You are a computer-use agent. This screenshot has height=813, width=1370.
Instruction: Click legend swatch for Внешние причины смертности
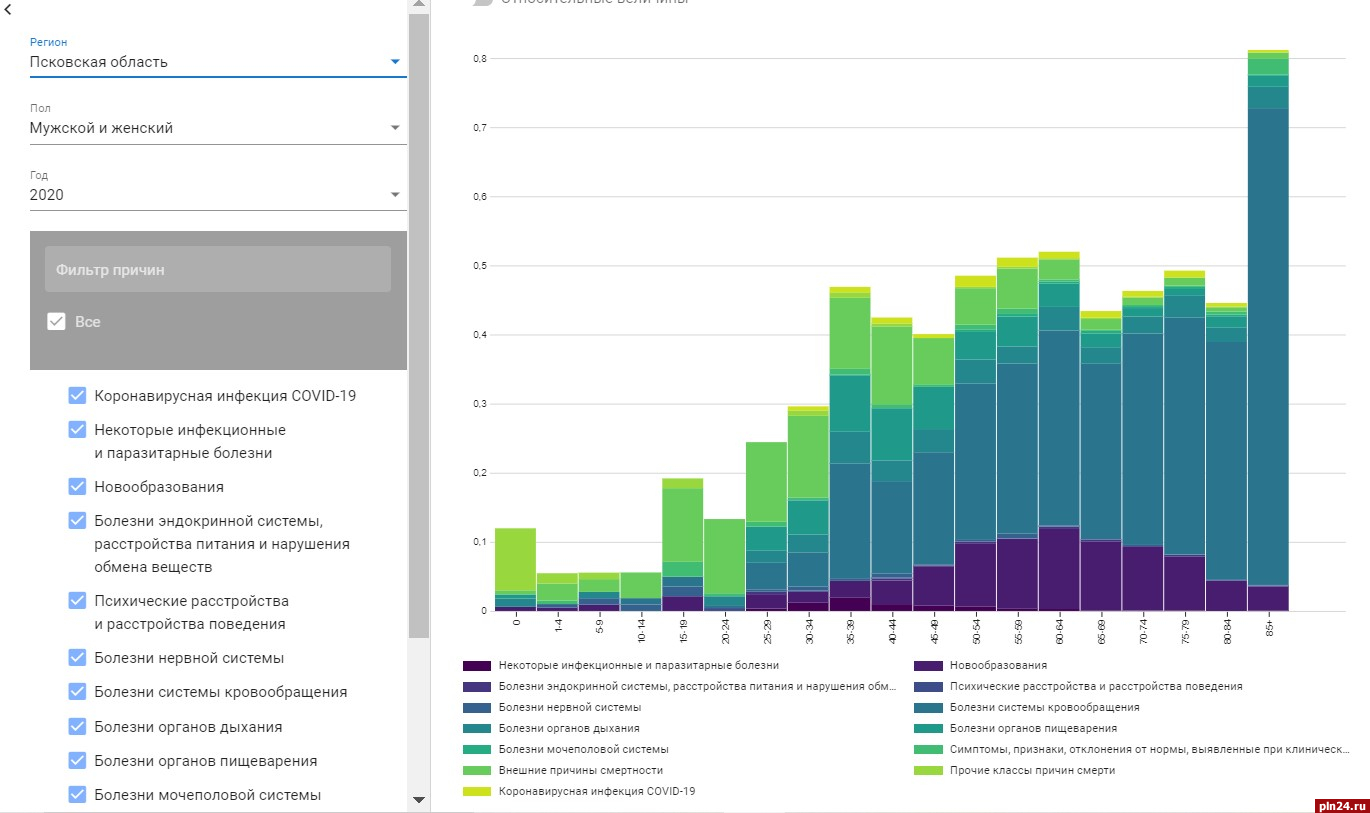pyautogui.click(x=476, y=770)
